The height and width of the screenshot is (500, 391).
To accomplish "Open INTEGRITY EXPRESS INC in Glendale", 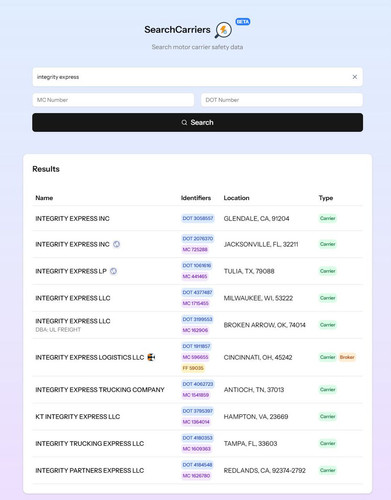I will tap(72, 219).
